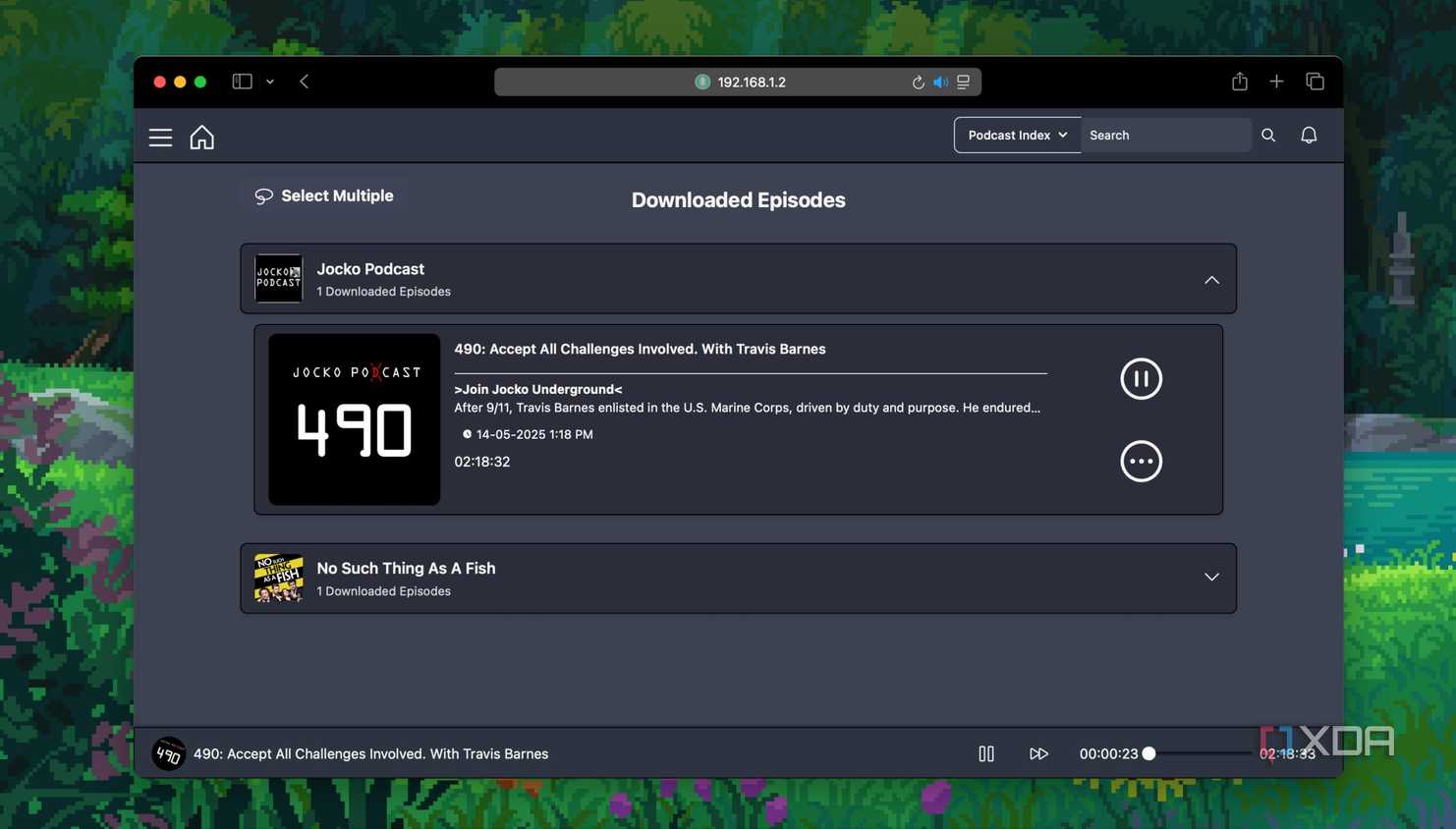Expand the No Such Thing As A Fish section
This screenshot has height=829, width=1456.
point(1211,578)
